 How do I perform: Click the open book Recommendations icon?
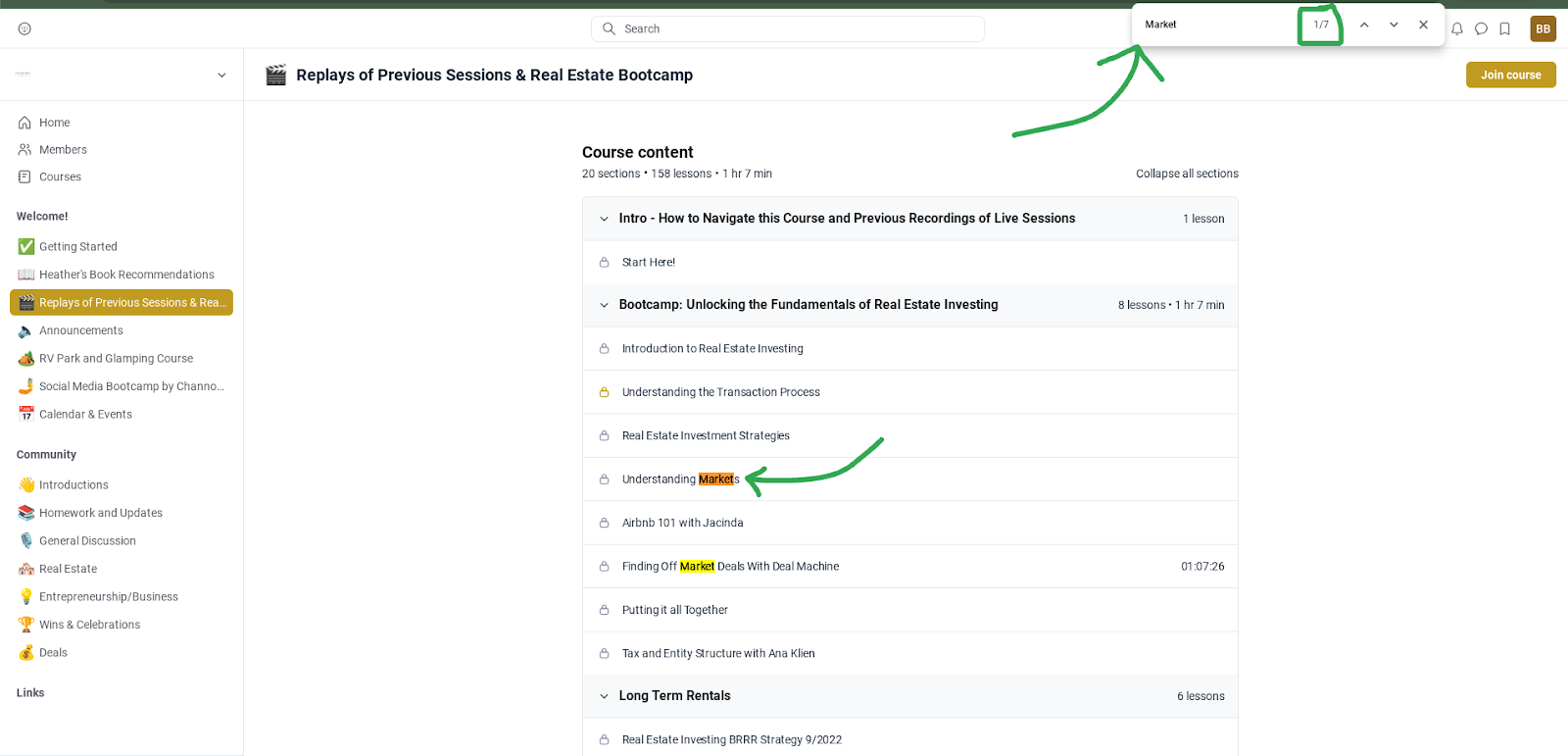click(x=26, y=275)
